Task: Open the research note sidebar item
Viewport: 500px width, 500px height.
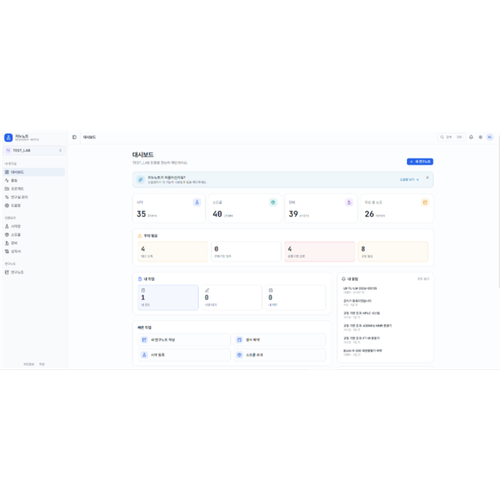Action: click(34, 272)
